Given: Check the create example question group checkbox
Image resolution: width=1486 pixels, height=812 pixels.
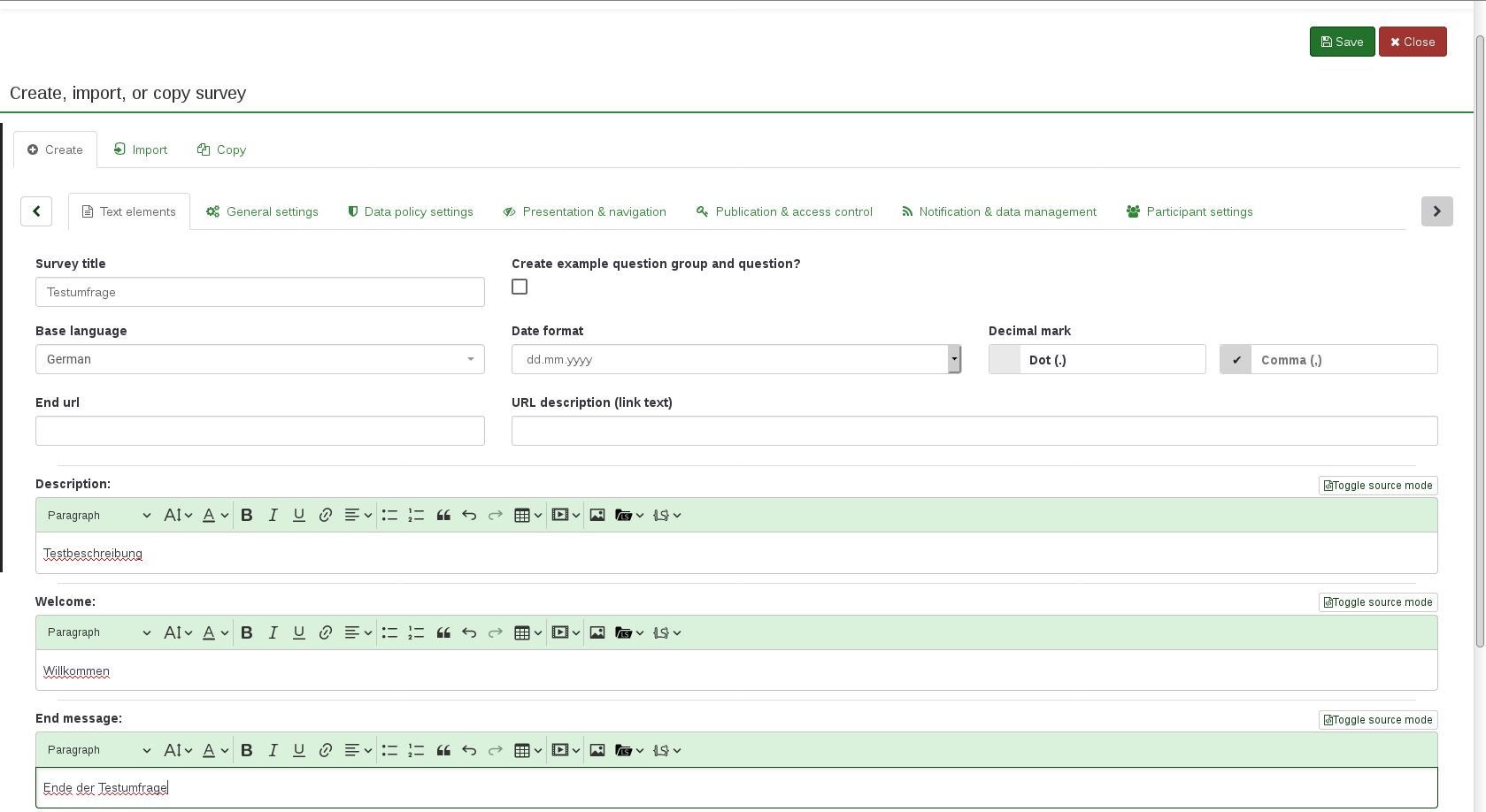Looking at the screenshot, I should pos(520,287).
